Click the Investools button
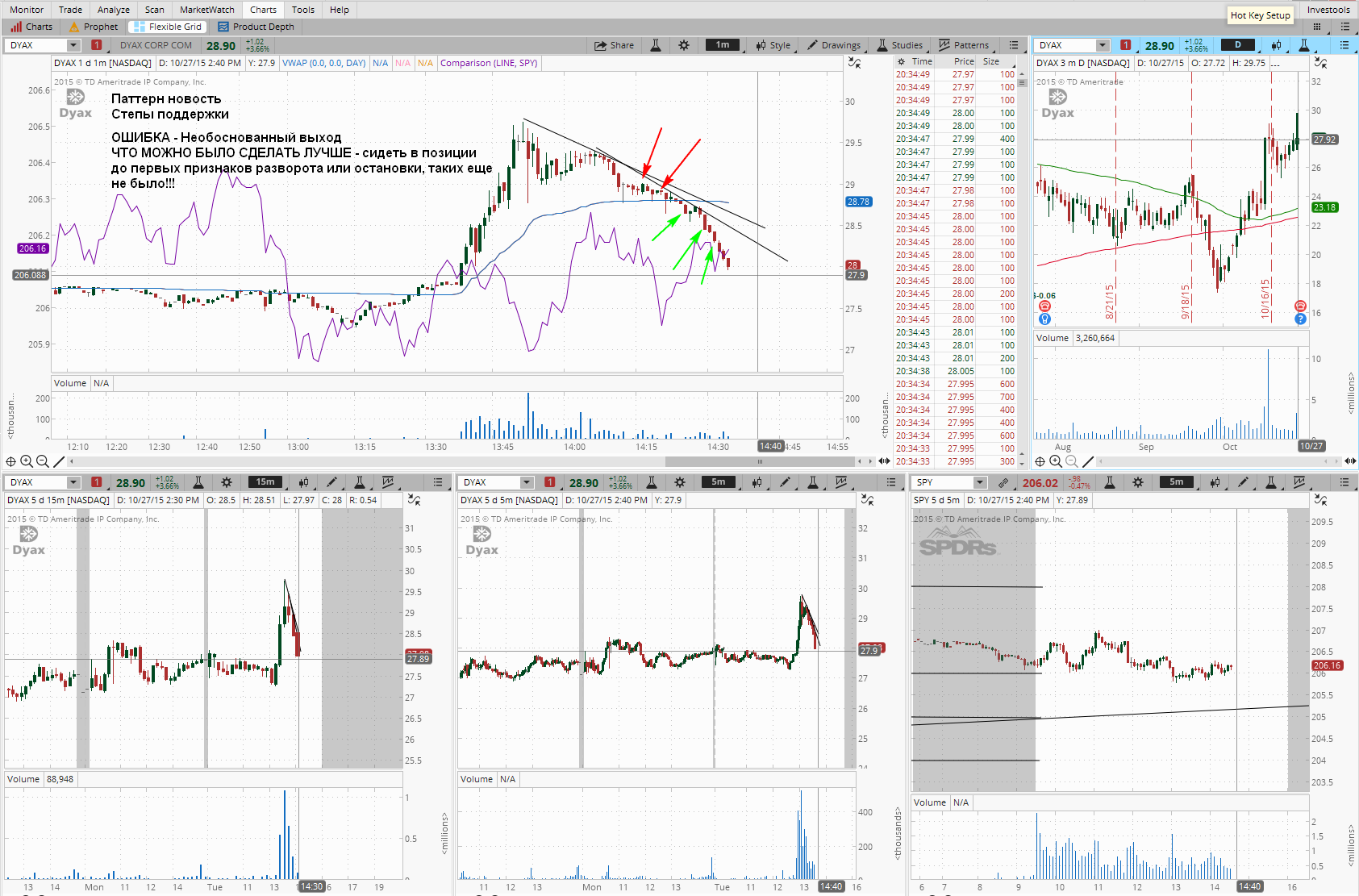Viewport: 1359px width, 896px height. click(x=1328, y=10)
